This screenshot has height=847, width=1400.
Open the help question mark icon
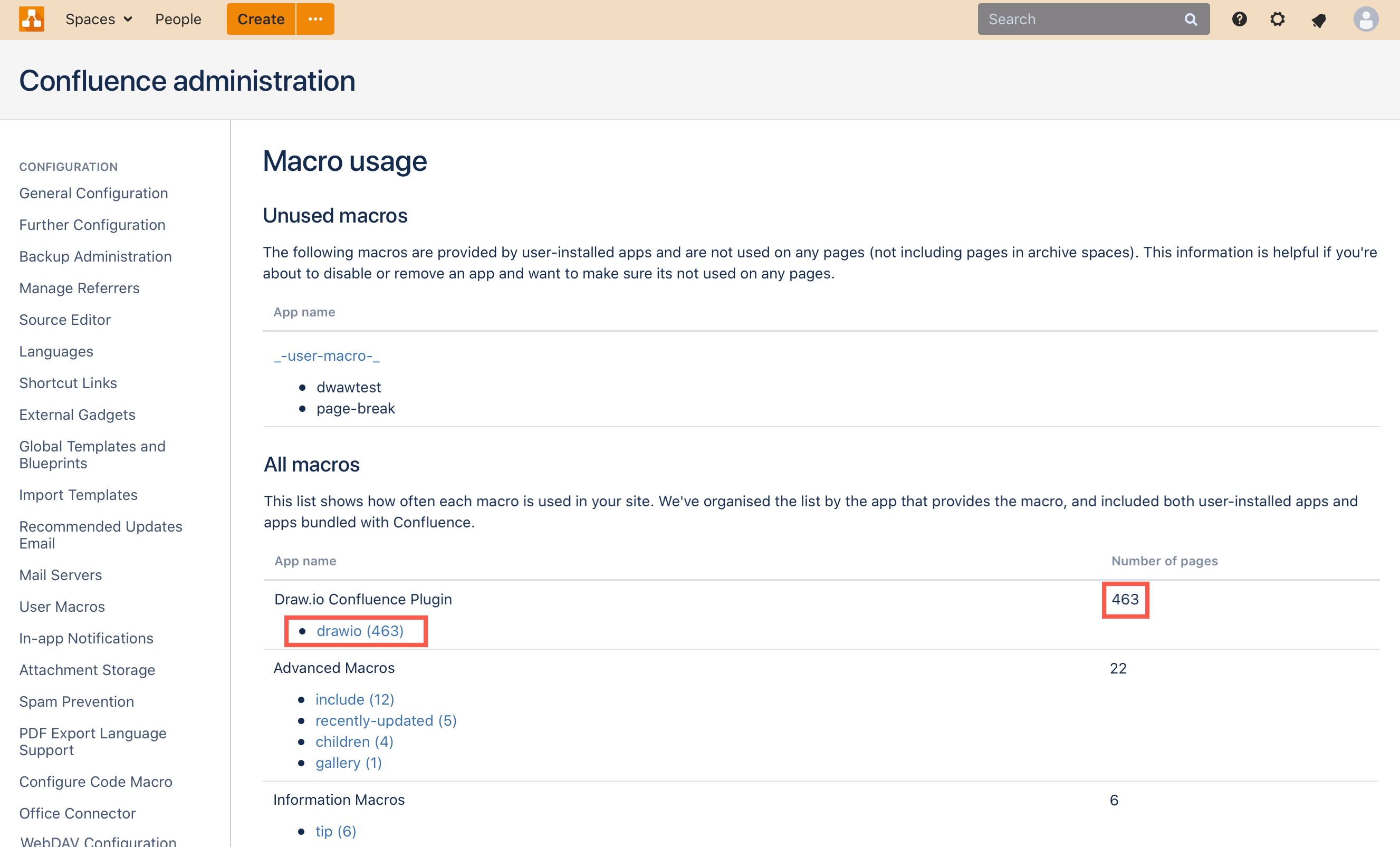[x=1239, y=19]
